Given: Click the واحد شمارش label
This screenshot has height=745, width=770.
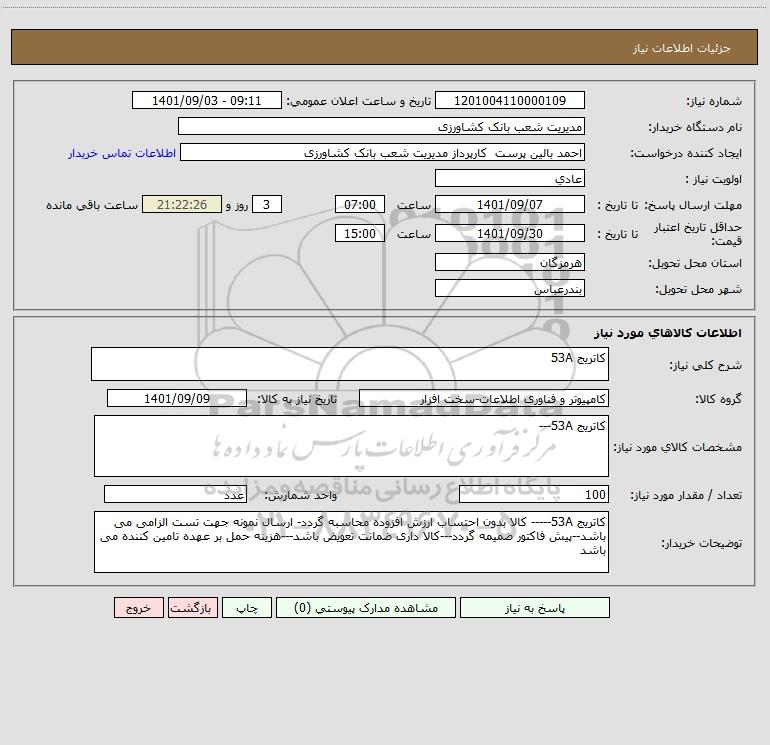Looking at the screenshot, I should (301, 496).
